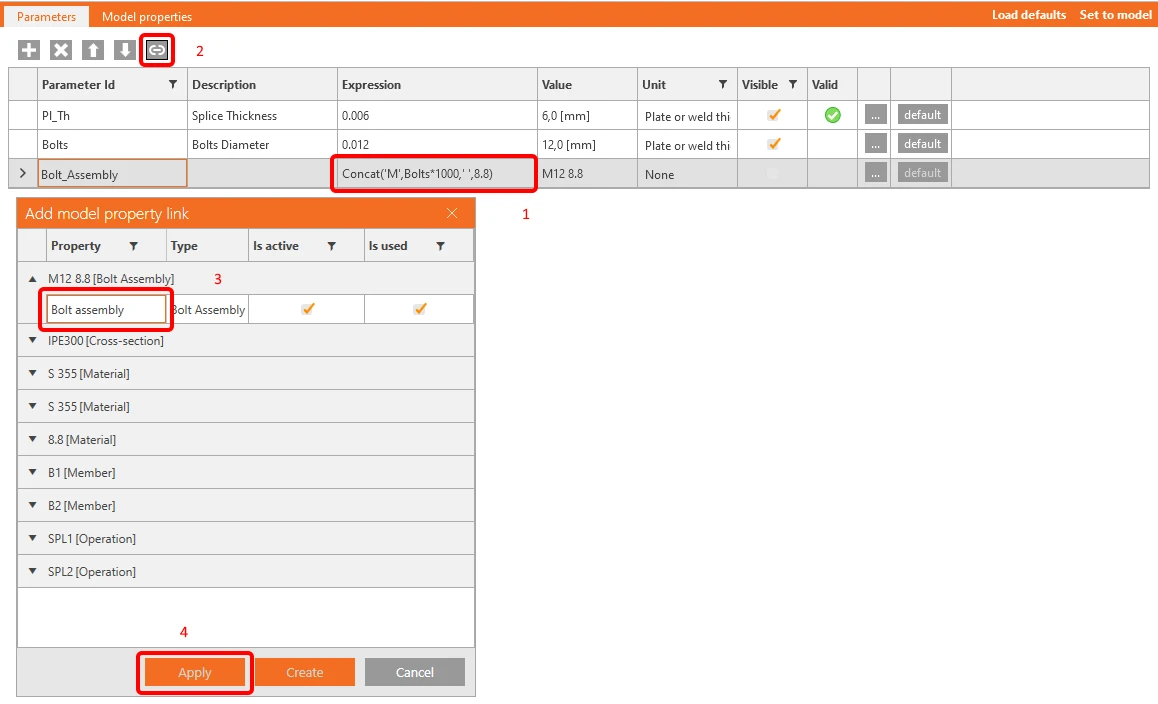
Task: Click Load defaults link
Action: pyautogui.click(x=1029, y=15)
